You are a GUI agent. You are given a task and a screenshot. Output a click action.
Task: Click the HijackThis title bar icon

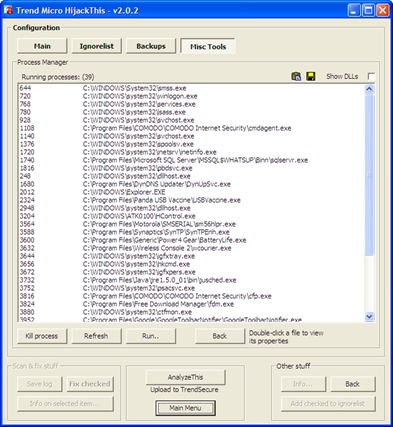pyautogui.click(x=8, y=10)
